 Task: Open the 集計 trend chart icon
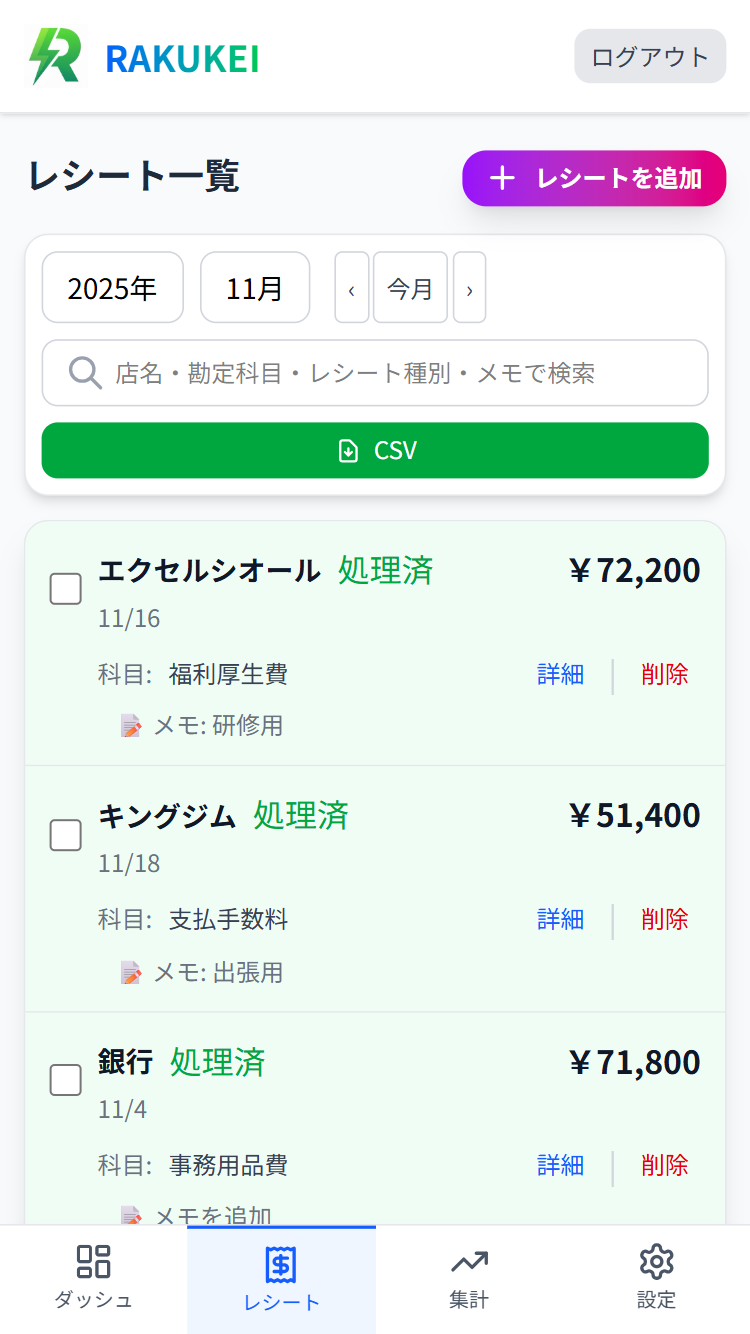point(469,1263)
